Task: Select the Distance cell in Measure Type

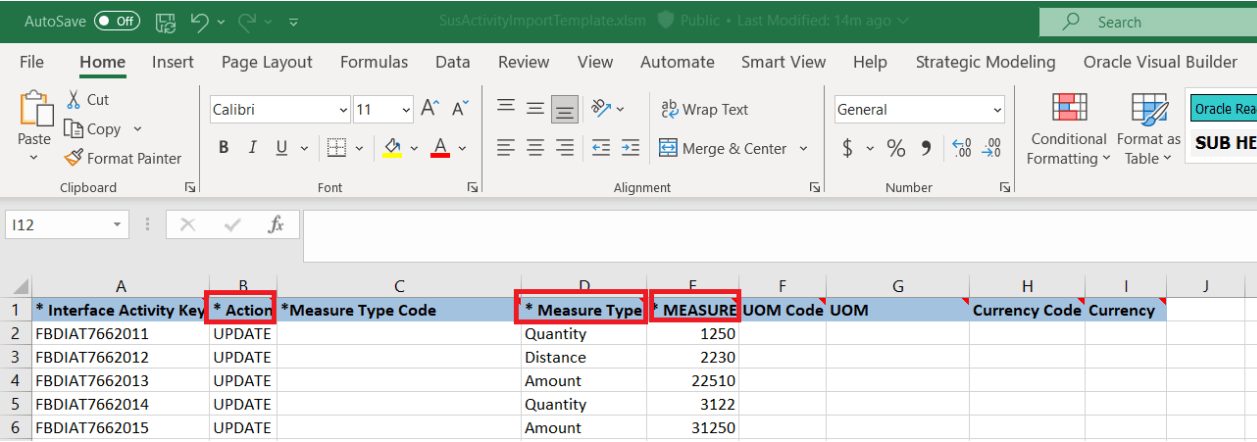Action: (x=584, y=357)
